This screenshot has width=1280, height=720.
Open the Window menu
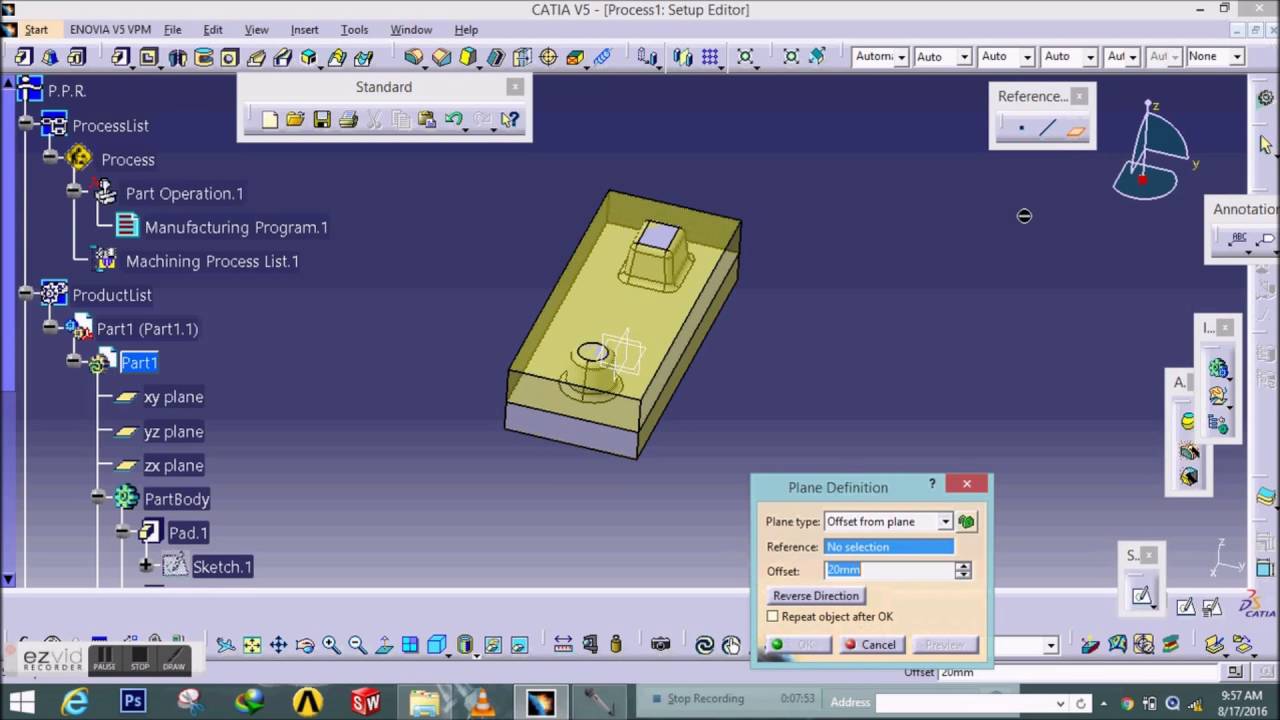pos(411,30)
